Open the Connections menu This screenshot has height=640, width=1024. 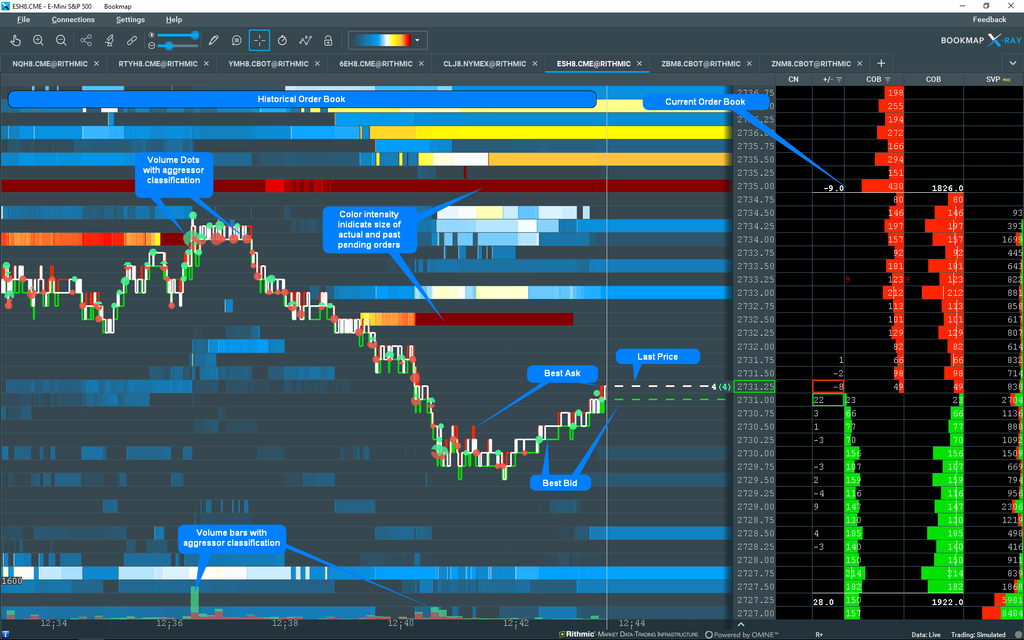(73, 20)
